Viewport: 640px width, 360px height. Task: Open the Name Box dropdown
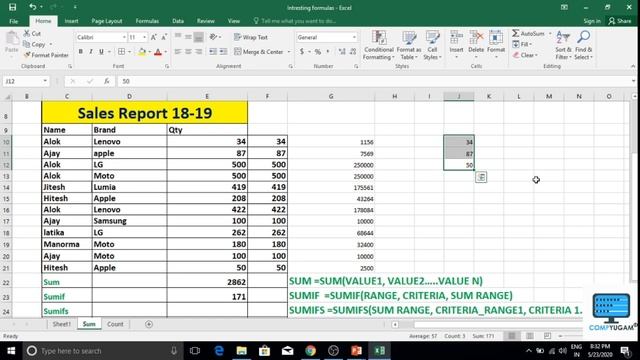45,81
